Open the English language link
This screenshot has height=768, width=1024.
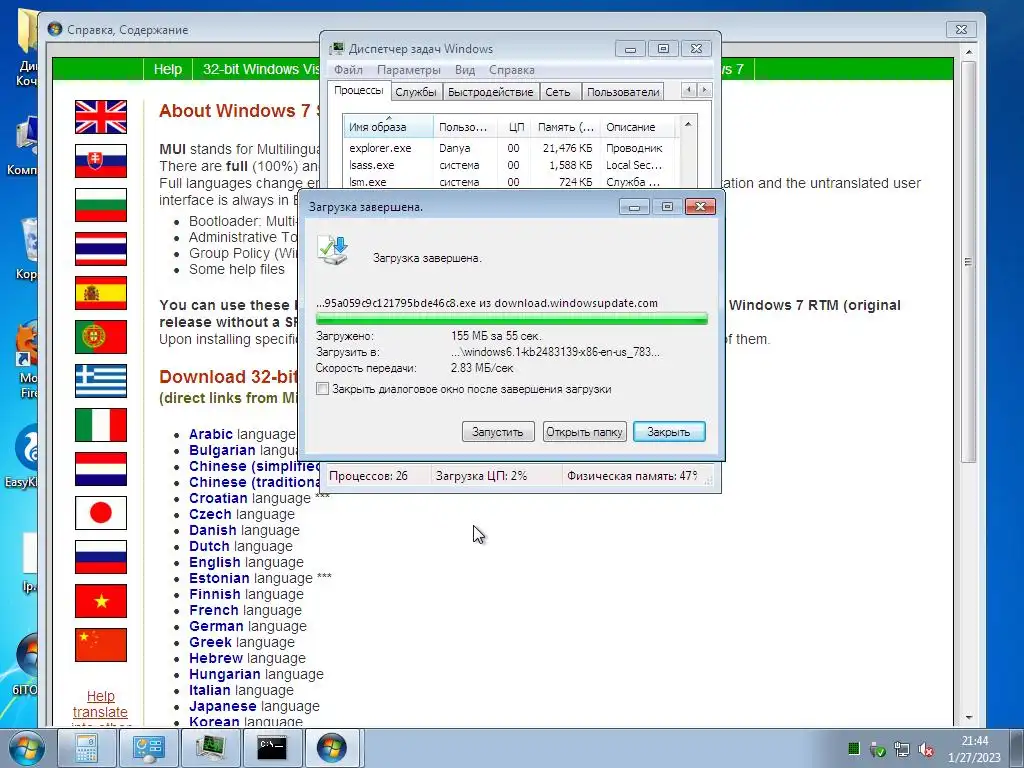coord(215,562)
